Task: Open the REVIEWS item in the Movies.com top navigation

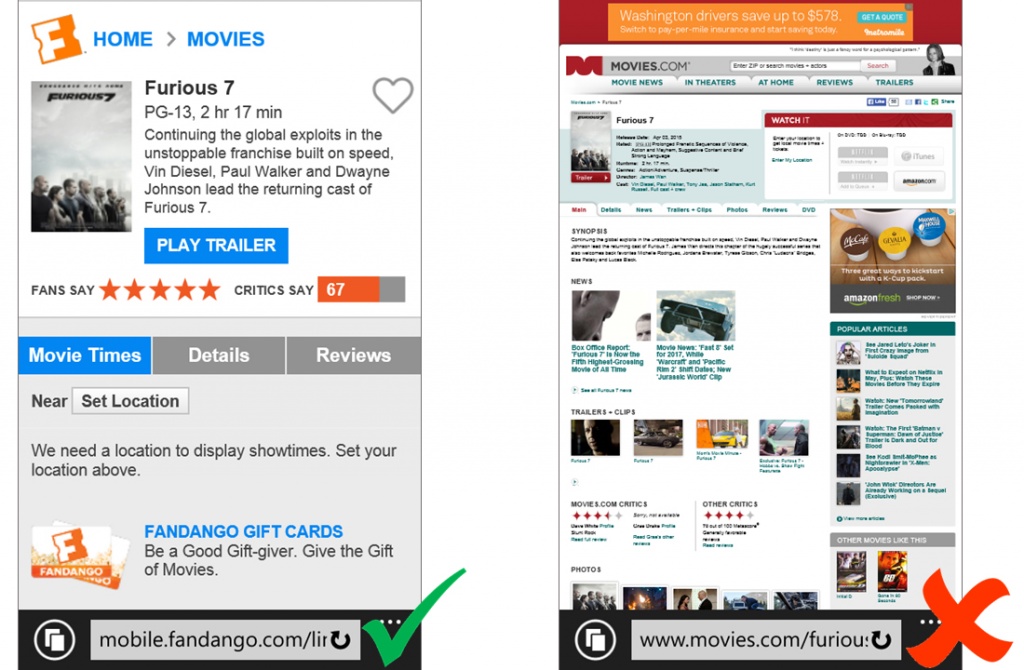Action: (835, 83)
